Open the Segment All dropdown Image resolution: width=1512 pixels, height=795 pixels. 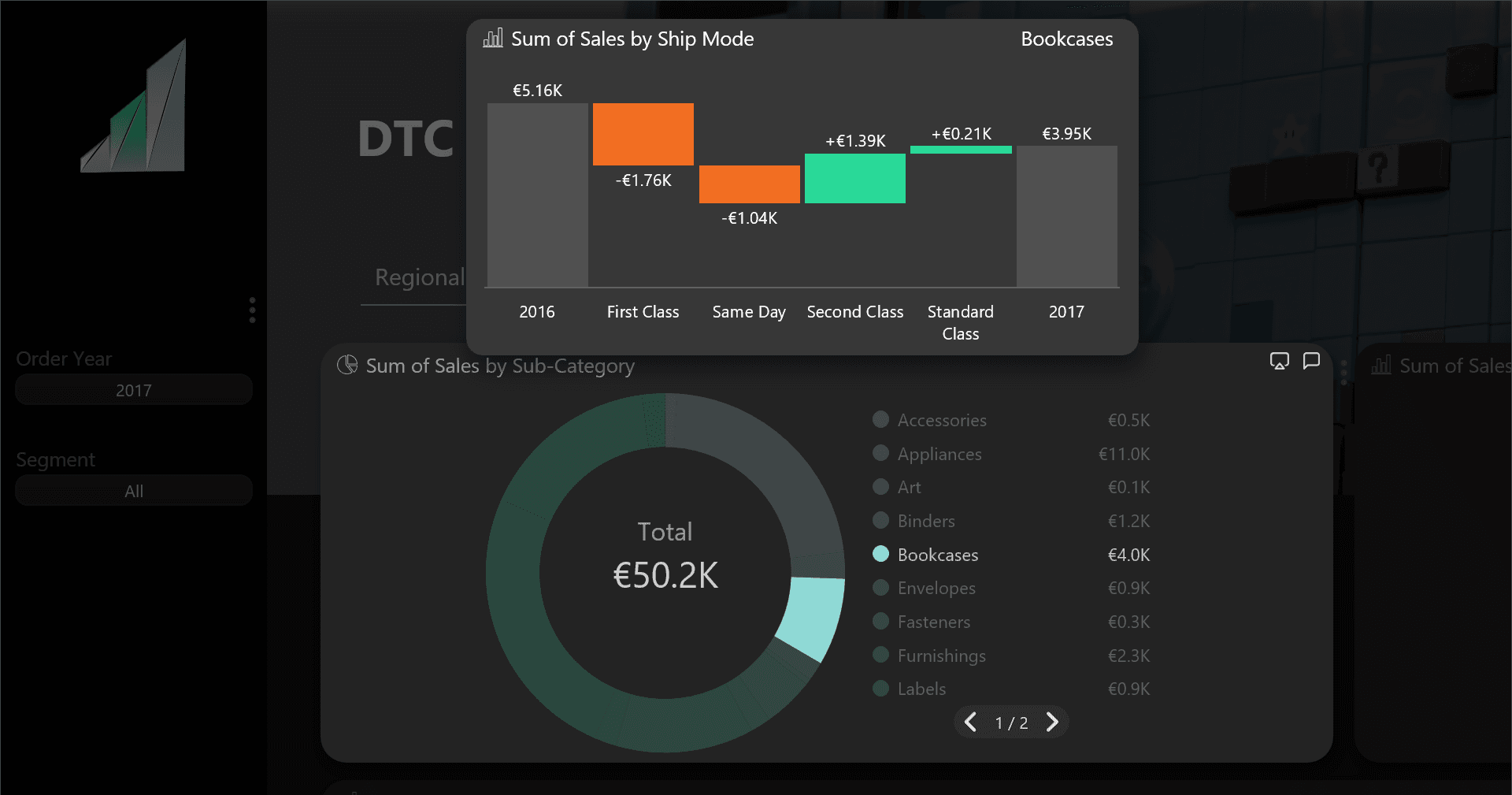point(134,491)
